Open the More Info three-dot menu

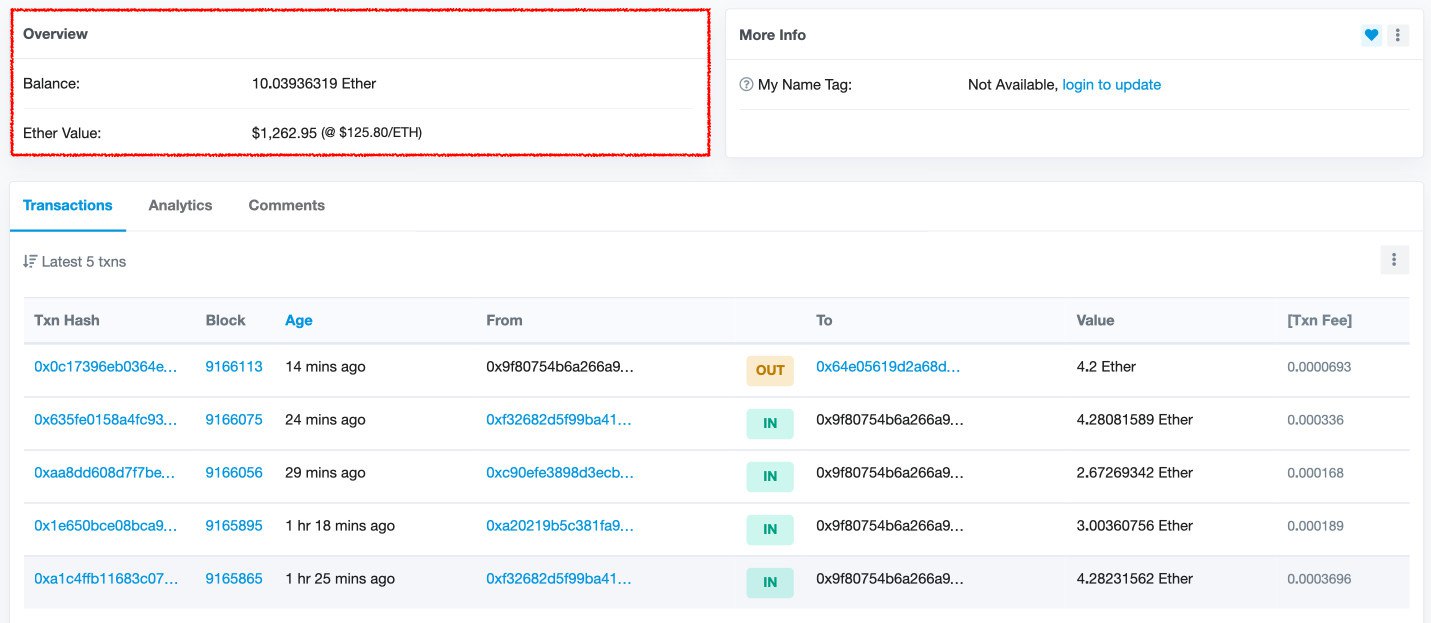[1398, 35]
